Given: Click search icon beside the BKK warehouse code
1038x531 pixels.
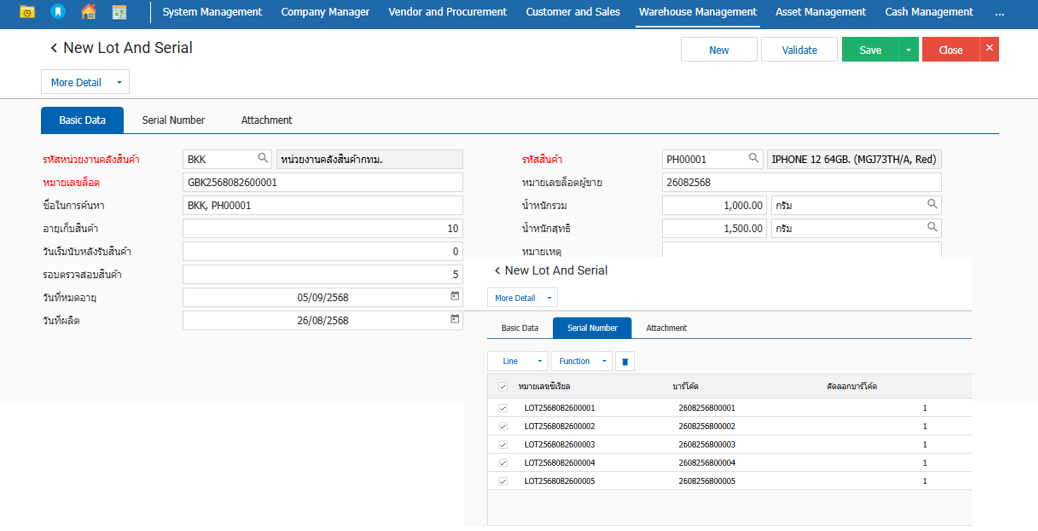Looking at the screenshot, I should pyautogui.click(x=263, y=158).
